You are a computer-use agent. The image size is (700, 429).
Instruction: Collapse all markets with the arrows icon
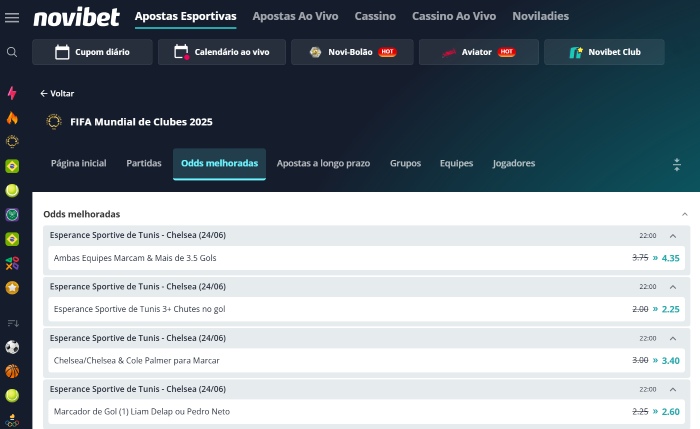tap(677, 165)
